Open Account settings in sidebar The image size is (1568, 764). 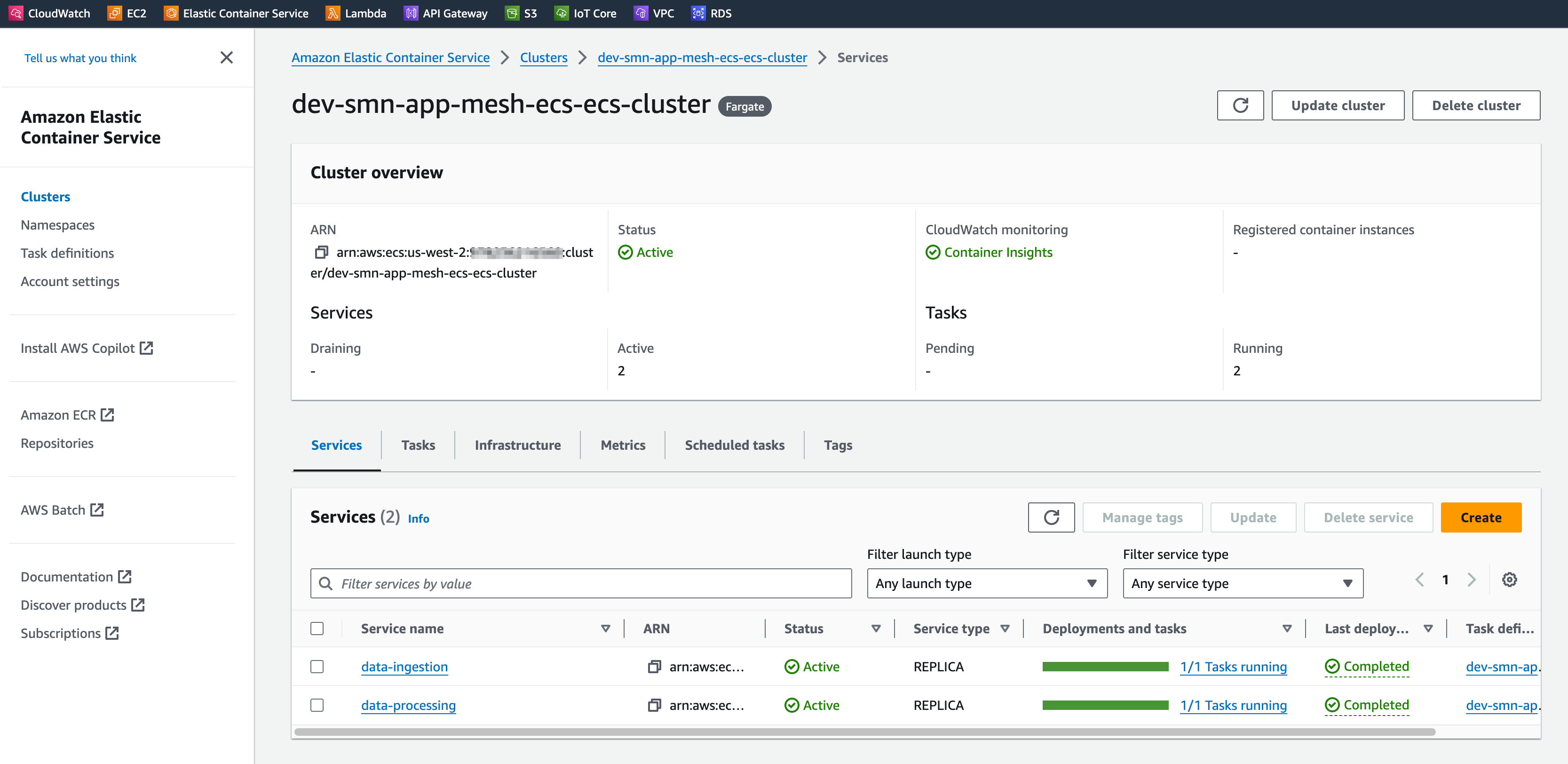click(70, 281)
